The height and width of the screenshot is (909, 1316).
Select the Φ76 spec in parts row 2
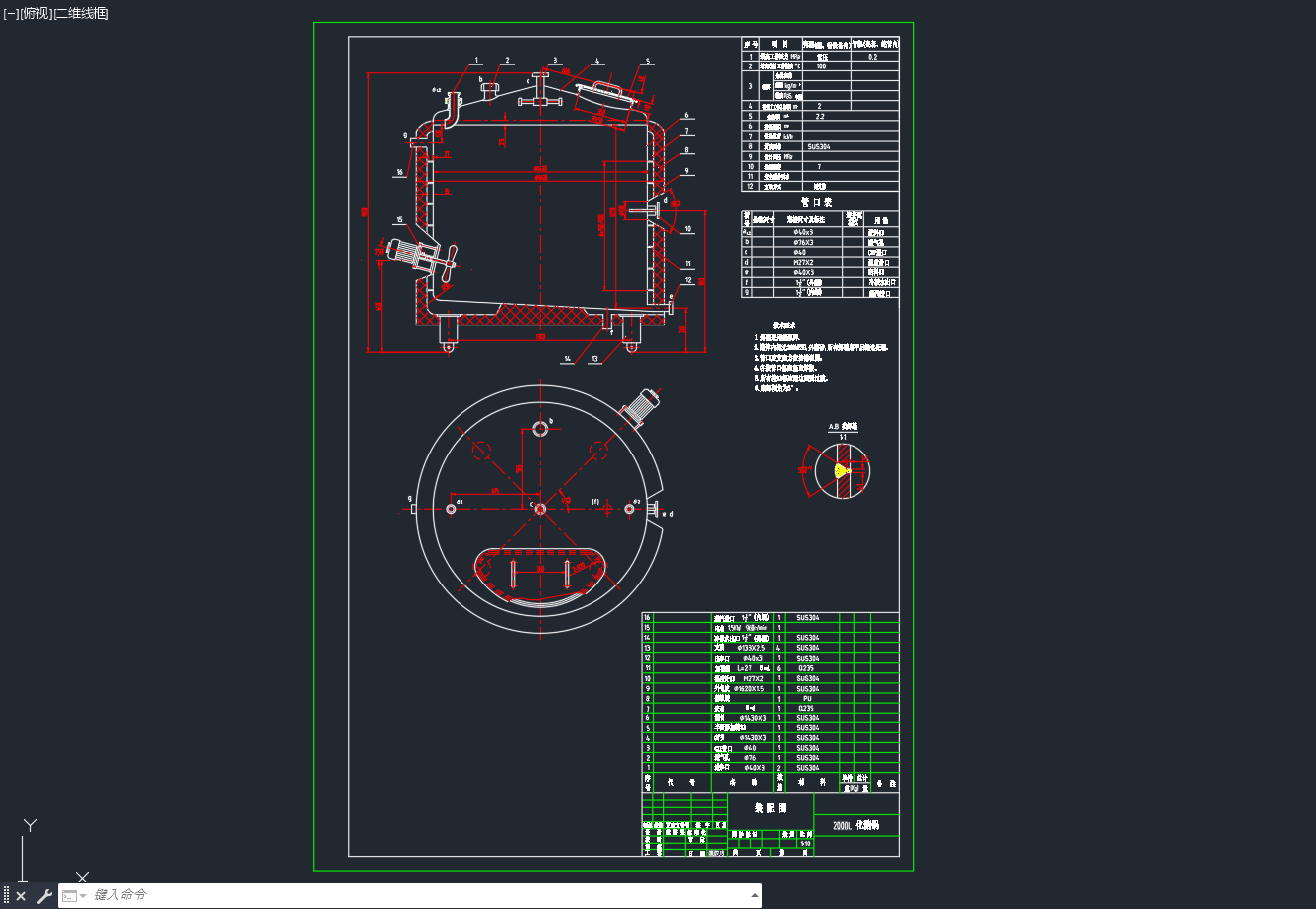pyautogui.click(x=749, y=758)
